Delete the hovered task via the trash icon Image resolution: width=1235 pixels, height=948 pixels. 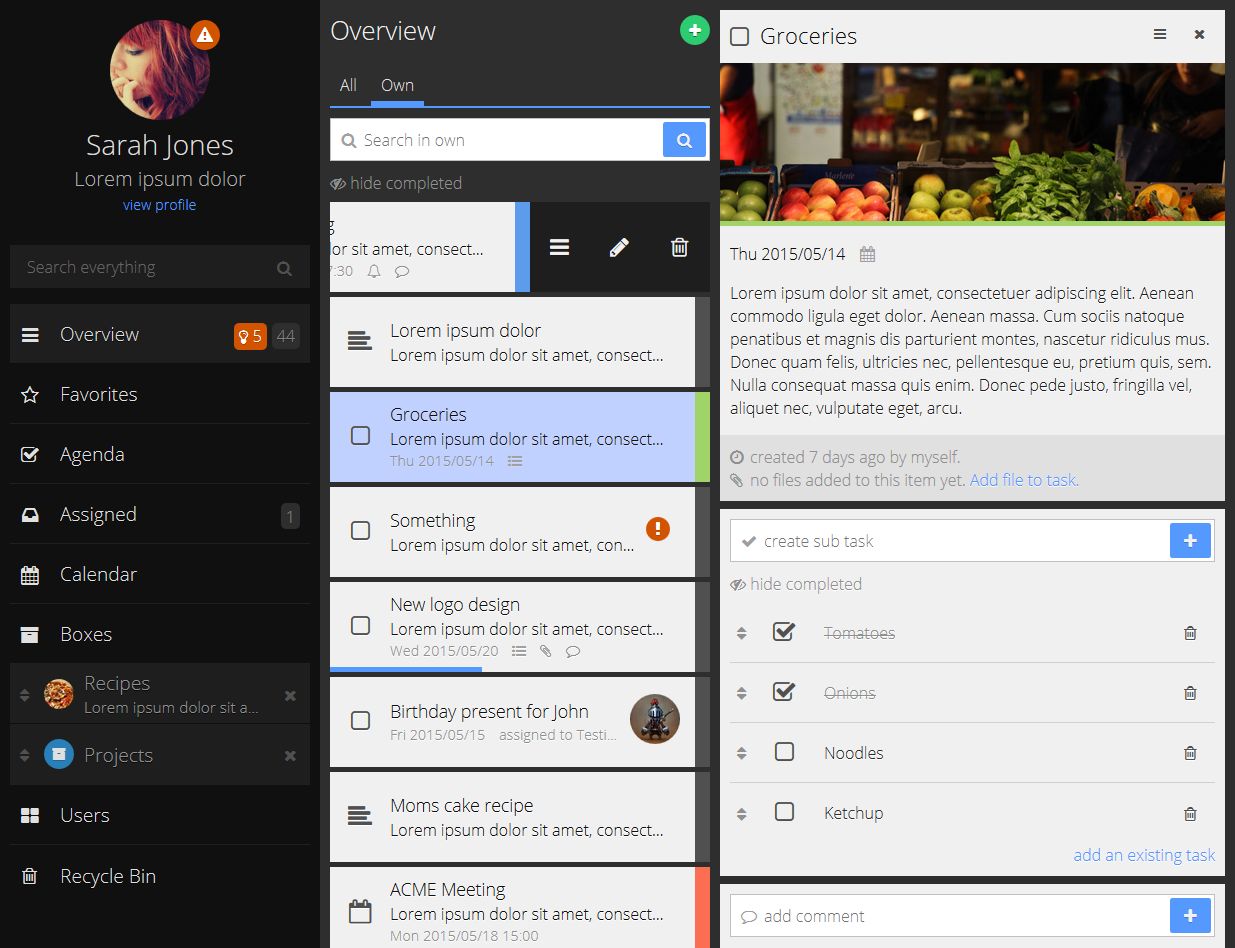(679, 247)
